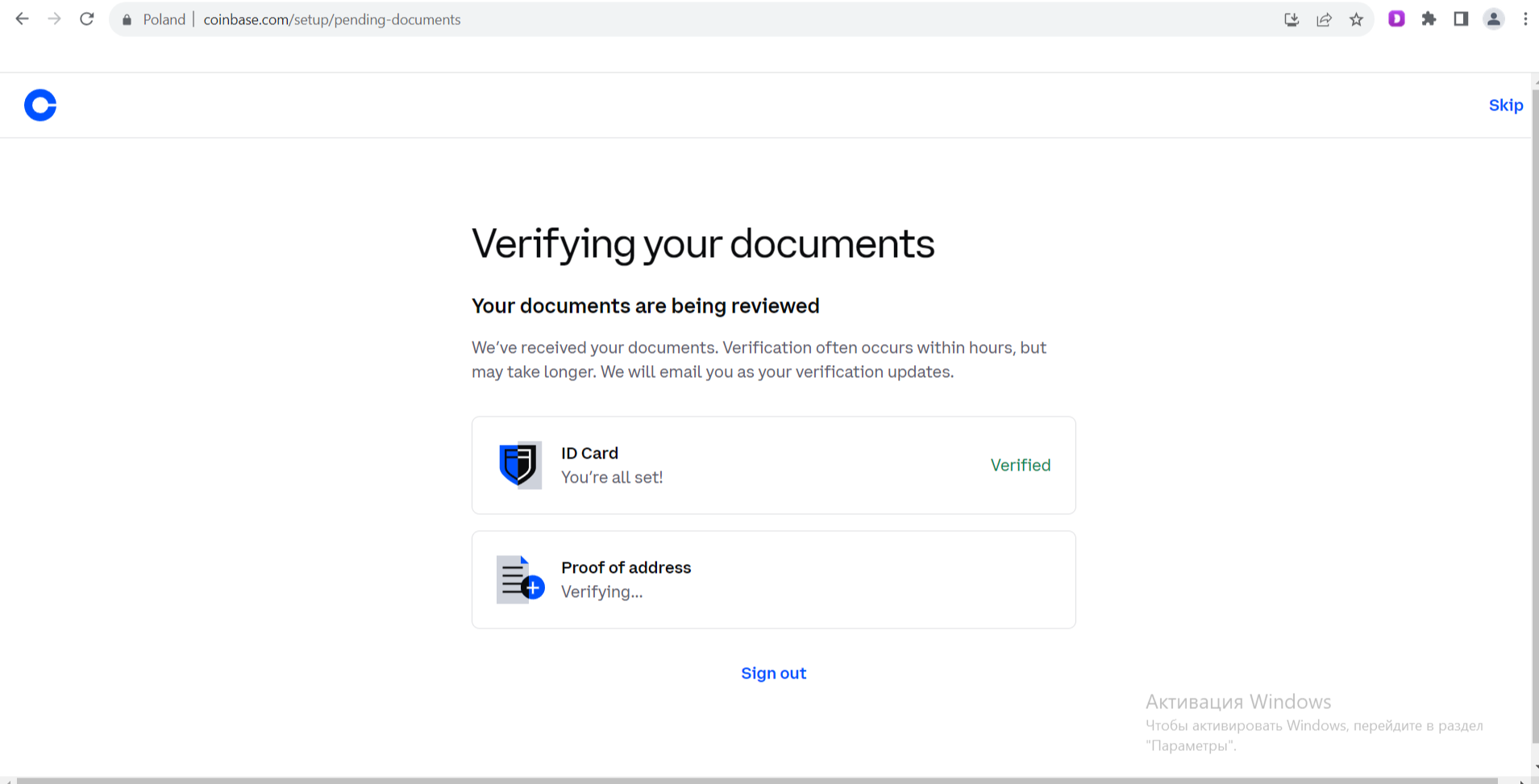Click the green Verified status label
This screenshot has width=1539, height=784.
pos(1020,465)
